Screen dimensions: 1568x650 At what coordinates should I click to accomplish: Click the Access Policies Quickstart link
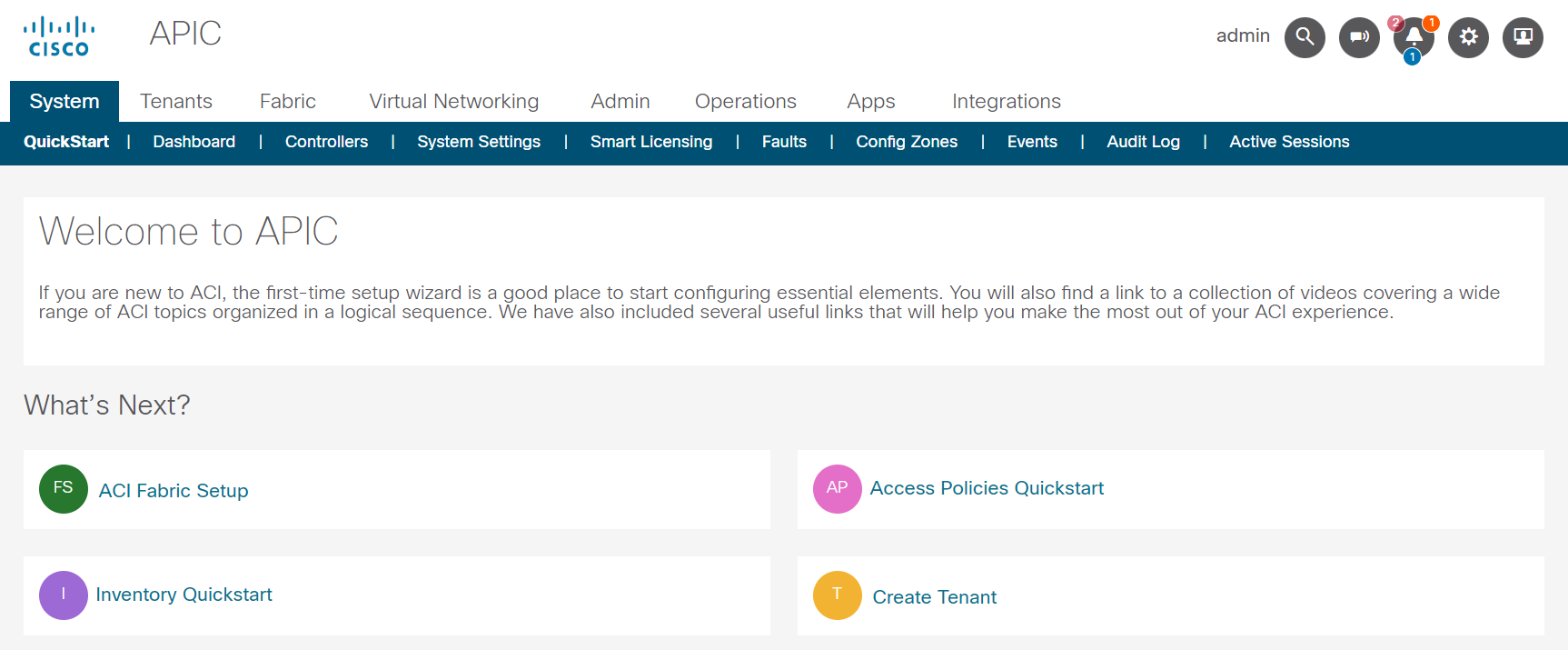[987, 488]
